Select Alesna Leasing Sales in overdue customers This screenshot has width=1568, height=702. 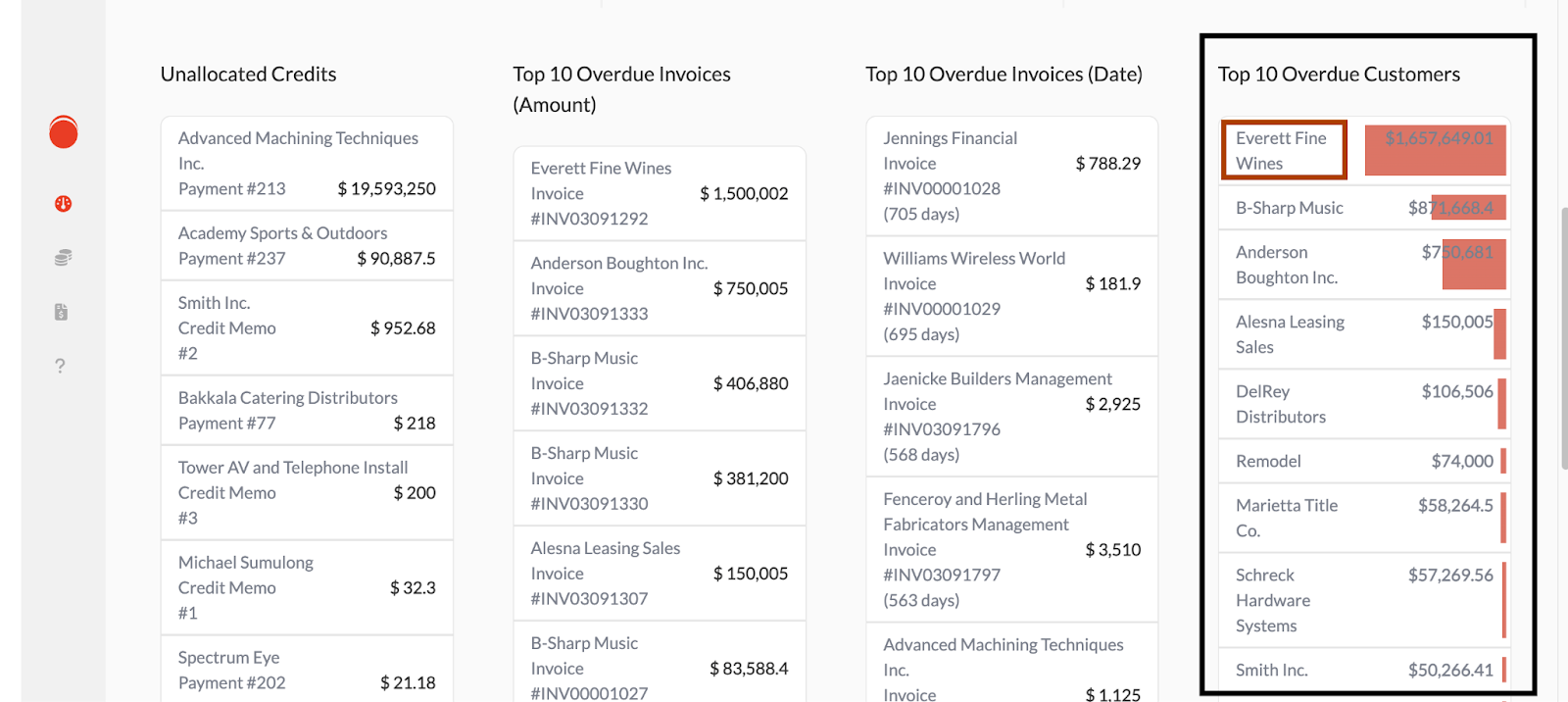point(1364,334)
